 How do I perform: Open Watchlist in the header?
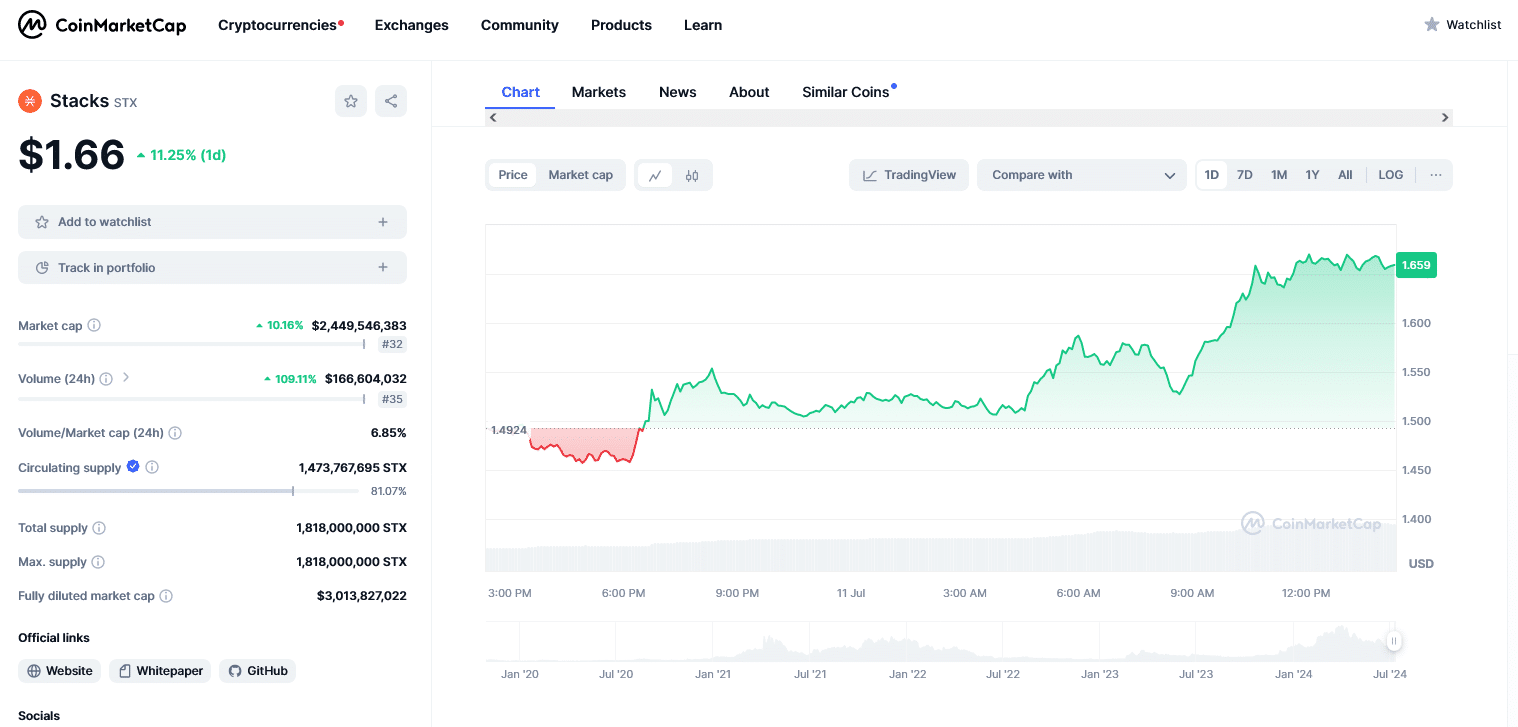1463,25
